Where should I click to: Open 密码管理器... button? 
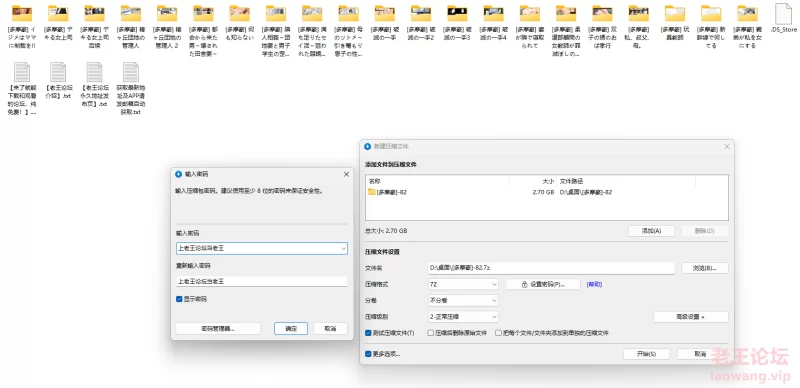click(x=218, y=329)
